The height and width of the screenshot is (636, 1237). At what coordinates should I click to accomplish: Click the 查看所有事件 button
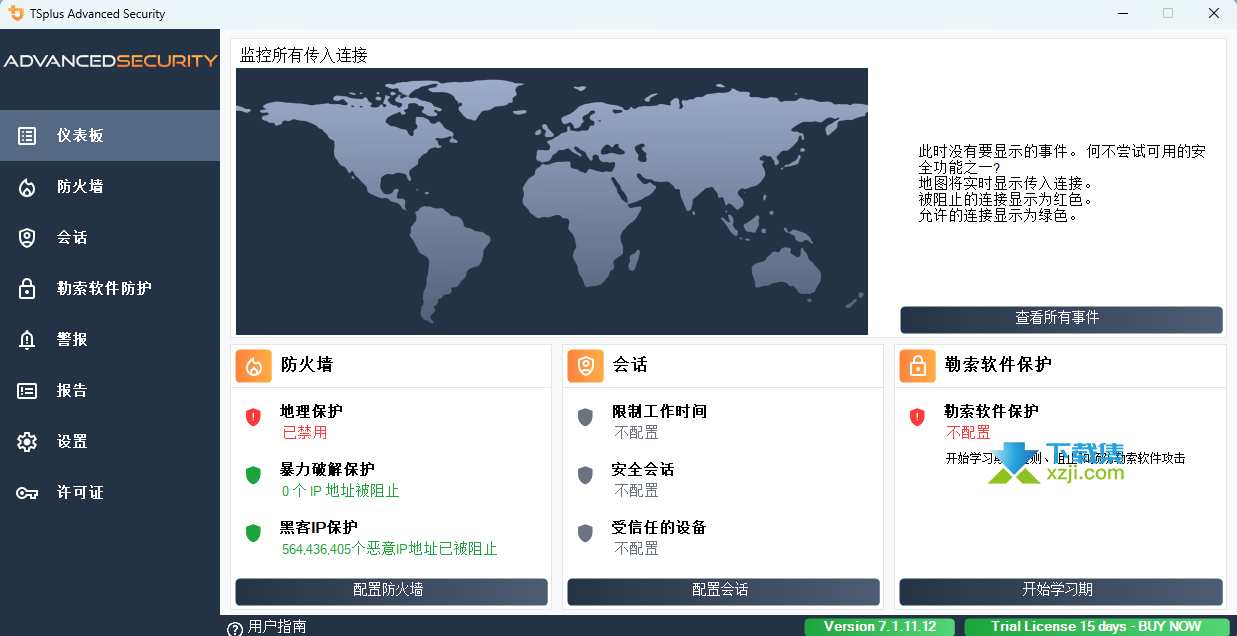click(1061, 319)
